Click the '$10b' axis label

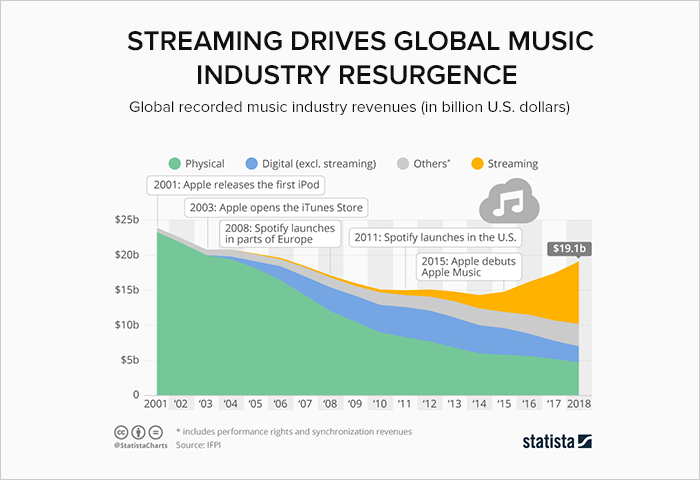(x=127, y=325)
